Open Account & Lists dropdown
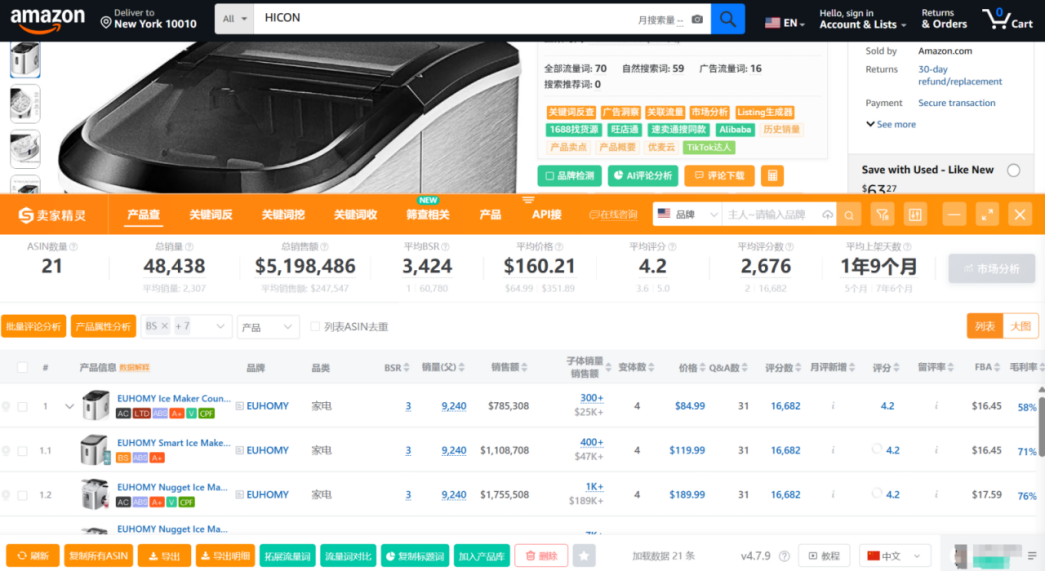Screen dimensions: 1045x572 coord(862,19)
